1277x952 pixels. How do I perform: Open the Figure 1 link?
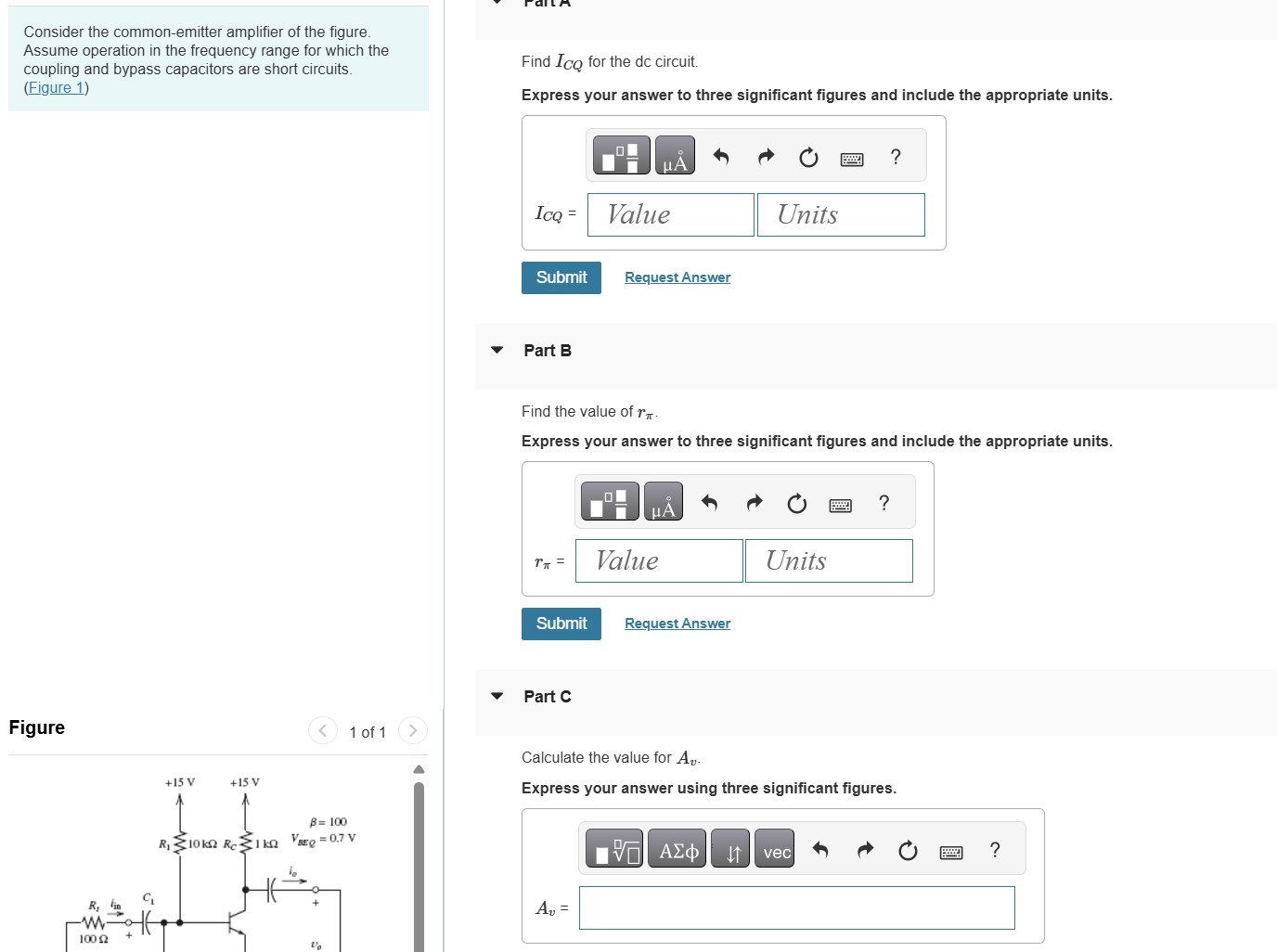click(55, 87)
